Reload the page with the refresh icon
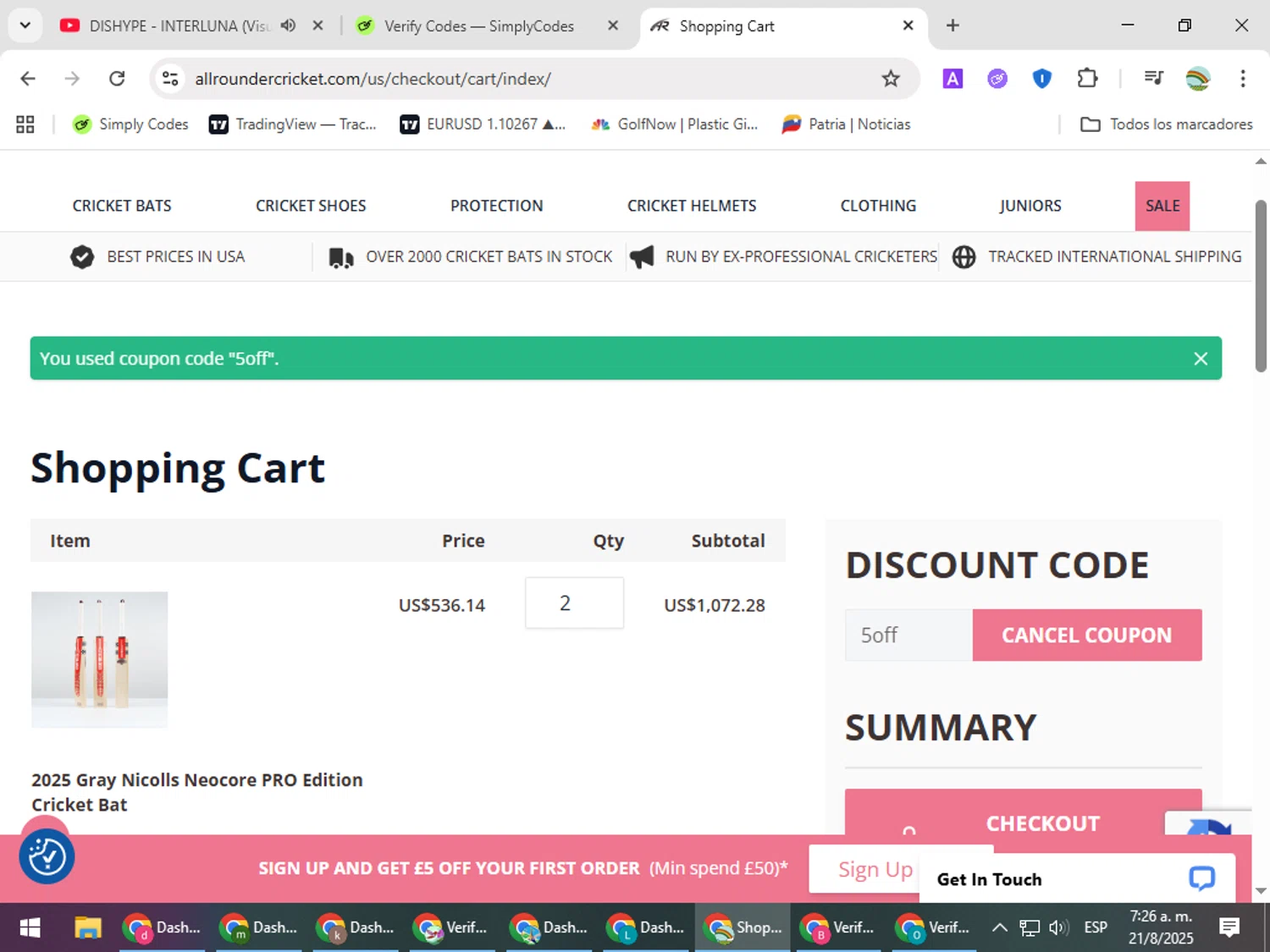This screenshot has height=952, width=1270. (117, 79)
